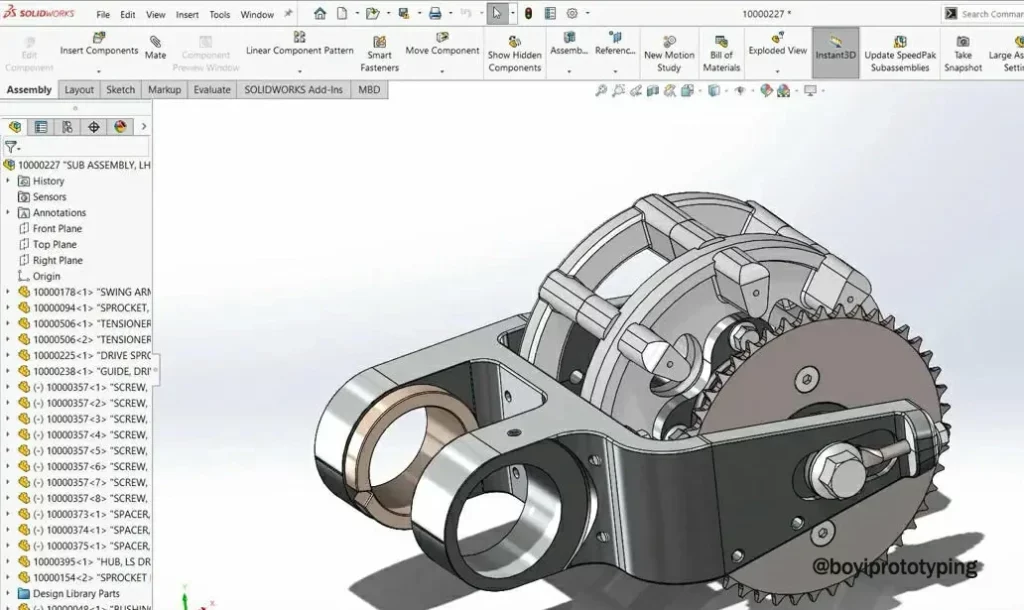1024x610 pixels.
Task: Click the Home icon in the top toolbar
Action: tap(320, 14)
